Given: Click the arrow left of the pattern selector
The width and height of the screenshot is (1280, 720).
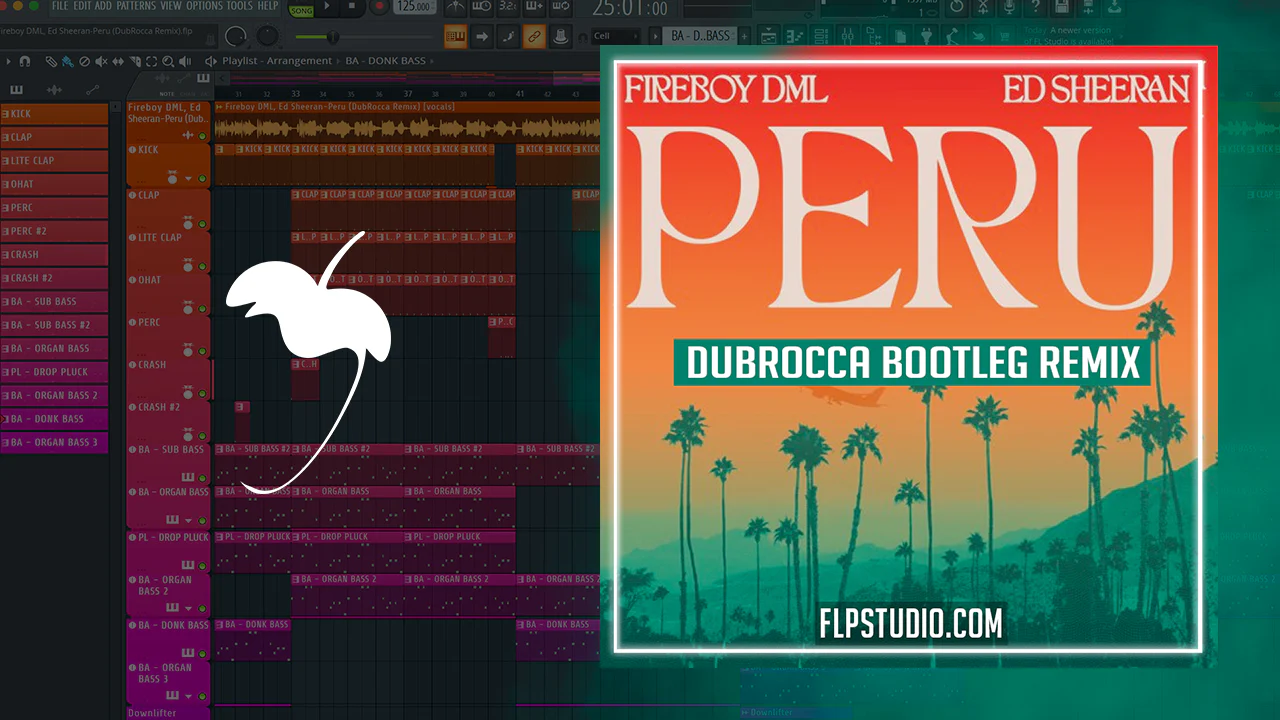Looking at the screenshot, I should click(x=654, y=36).
